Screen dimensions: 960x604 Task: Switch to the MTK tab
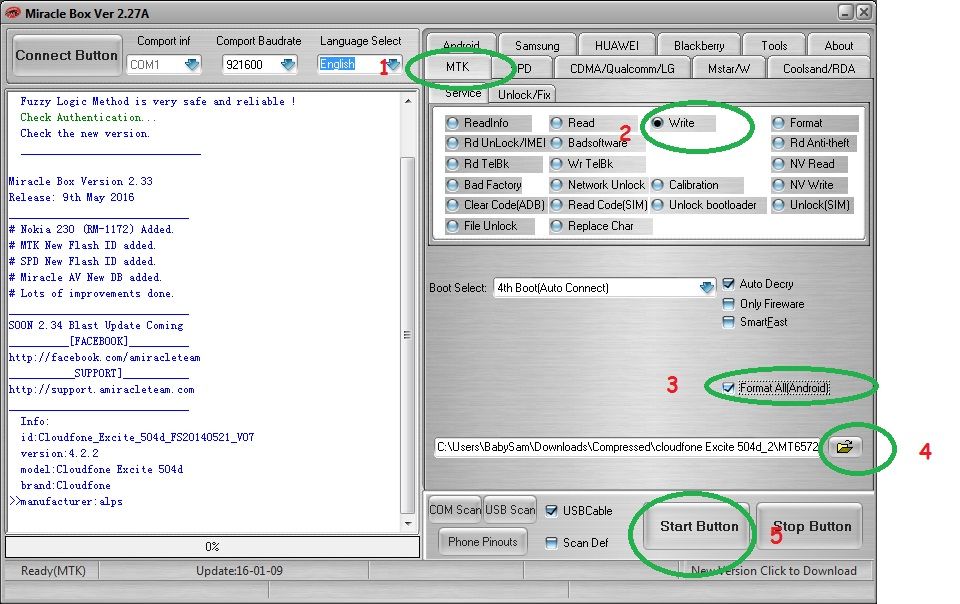(458, 67)
